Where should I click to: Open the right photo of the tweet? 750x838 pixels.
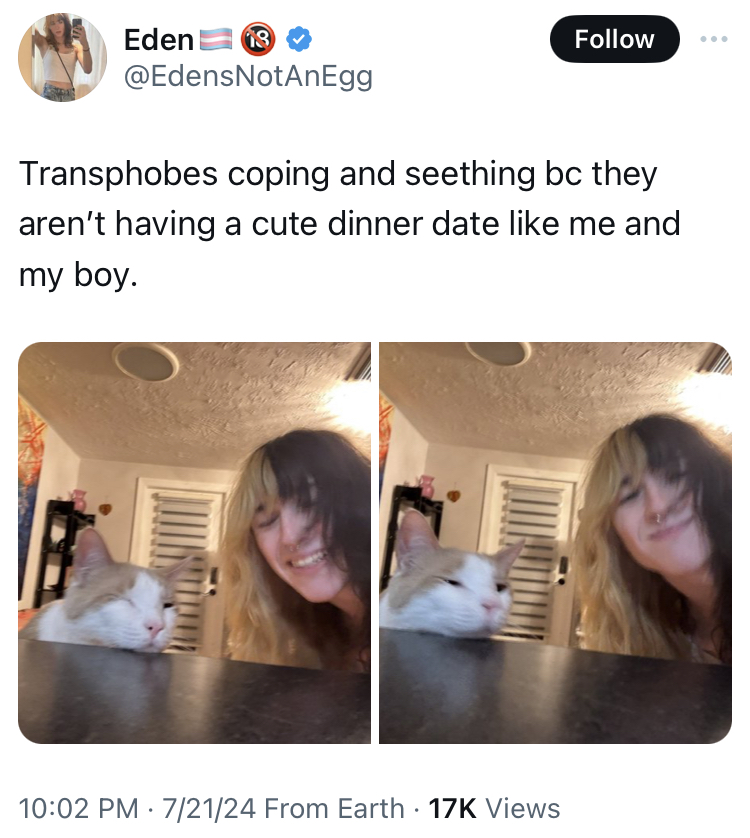click(x=555, y=542)
